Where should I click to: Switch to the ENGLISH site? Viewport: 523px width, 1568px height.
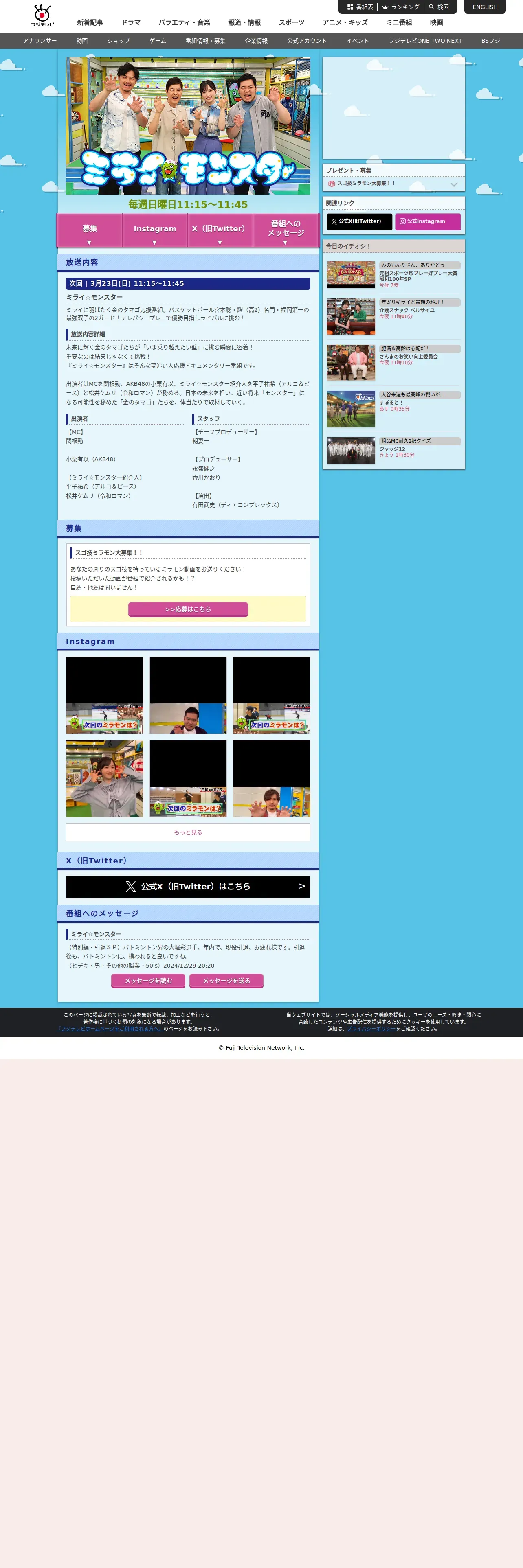[485, 7]
